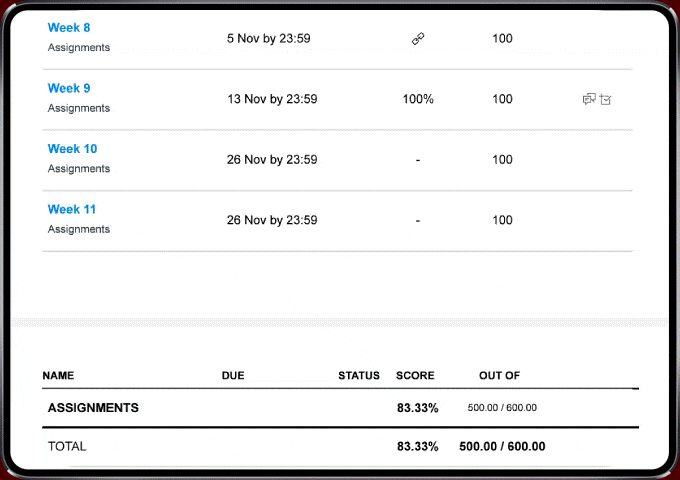
Task: Open the Week 10 assignment link
Action: tap(72, 149)
